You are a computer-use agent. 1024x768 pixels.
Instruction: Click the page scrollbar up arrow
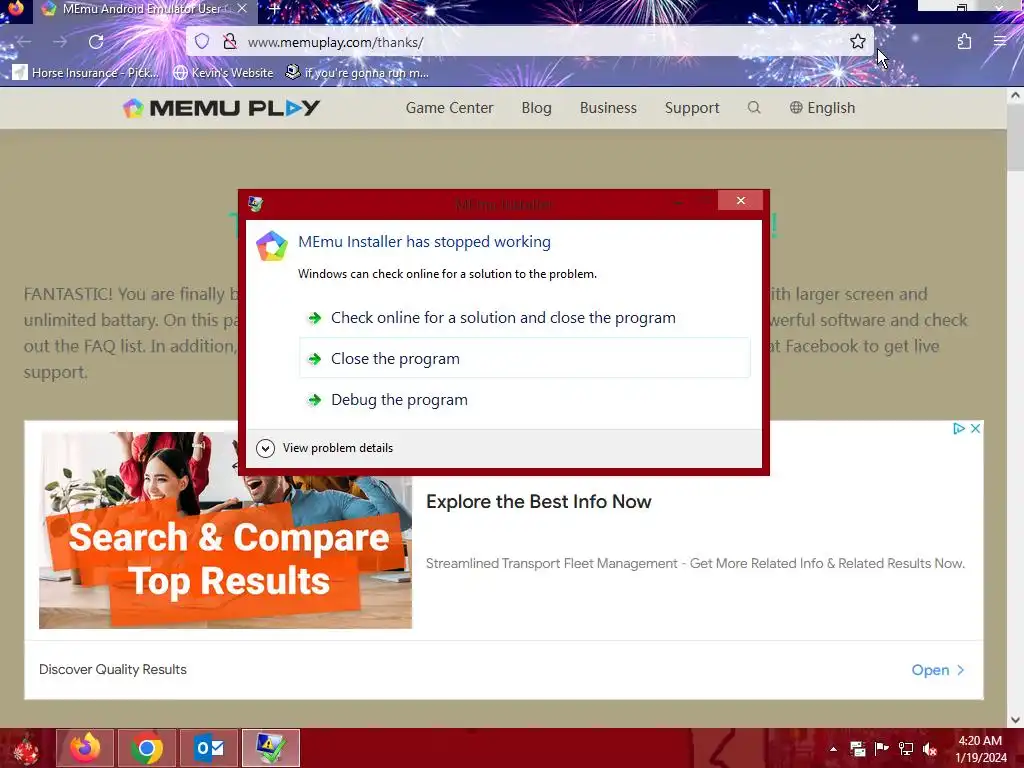(x=1015, y=95)
